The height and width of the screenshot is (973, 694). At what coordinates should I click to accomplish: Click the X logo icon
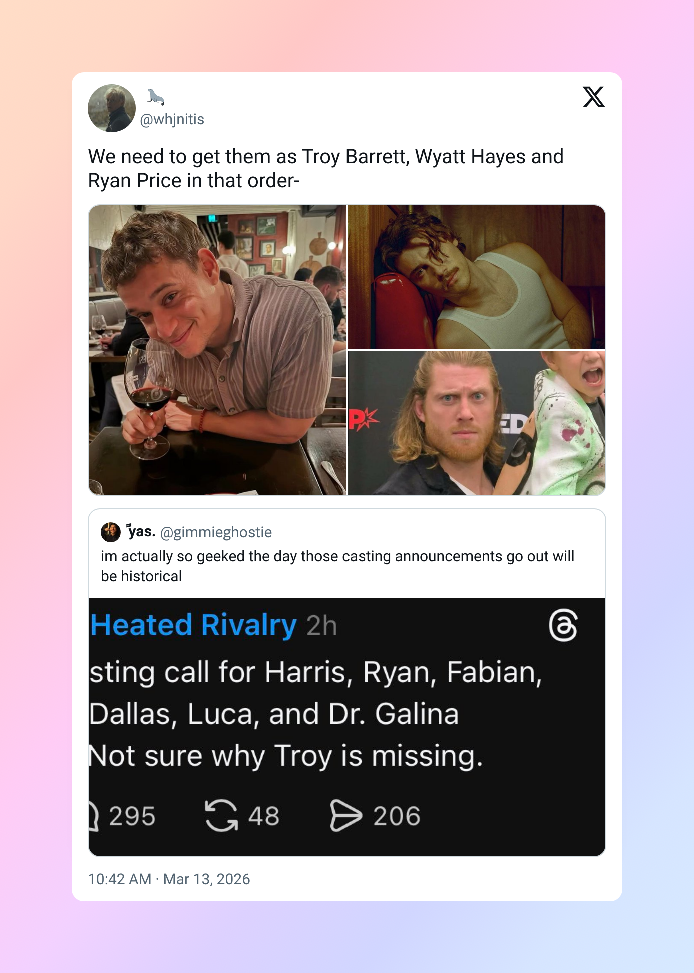[593, 97]
